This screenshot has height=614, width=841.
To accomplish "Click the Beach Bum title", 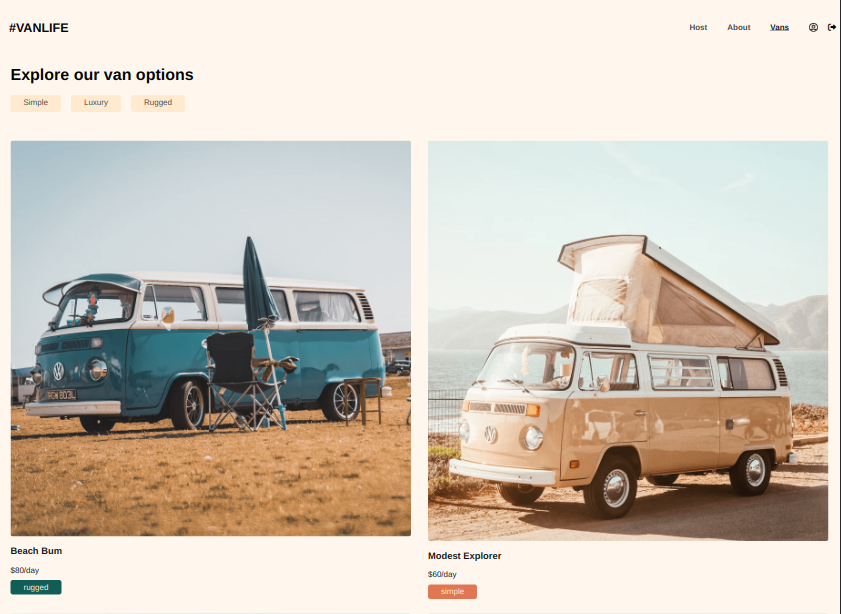I will (x=36, y=551).
